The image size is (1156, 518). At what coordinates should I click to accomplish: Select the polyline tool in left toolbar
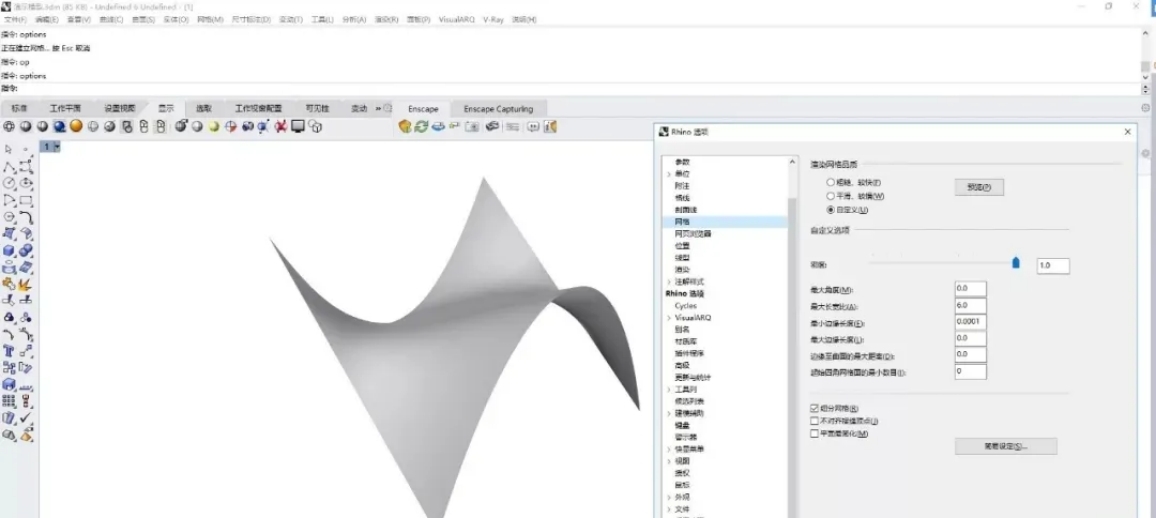coord(10,167)
